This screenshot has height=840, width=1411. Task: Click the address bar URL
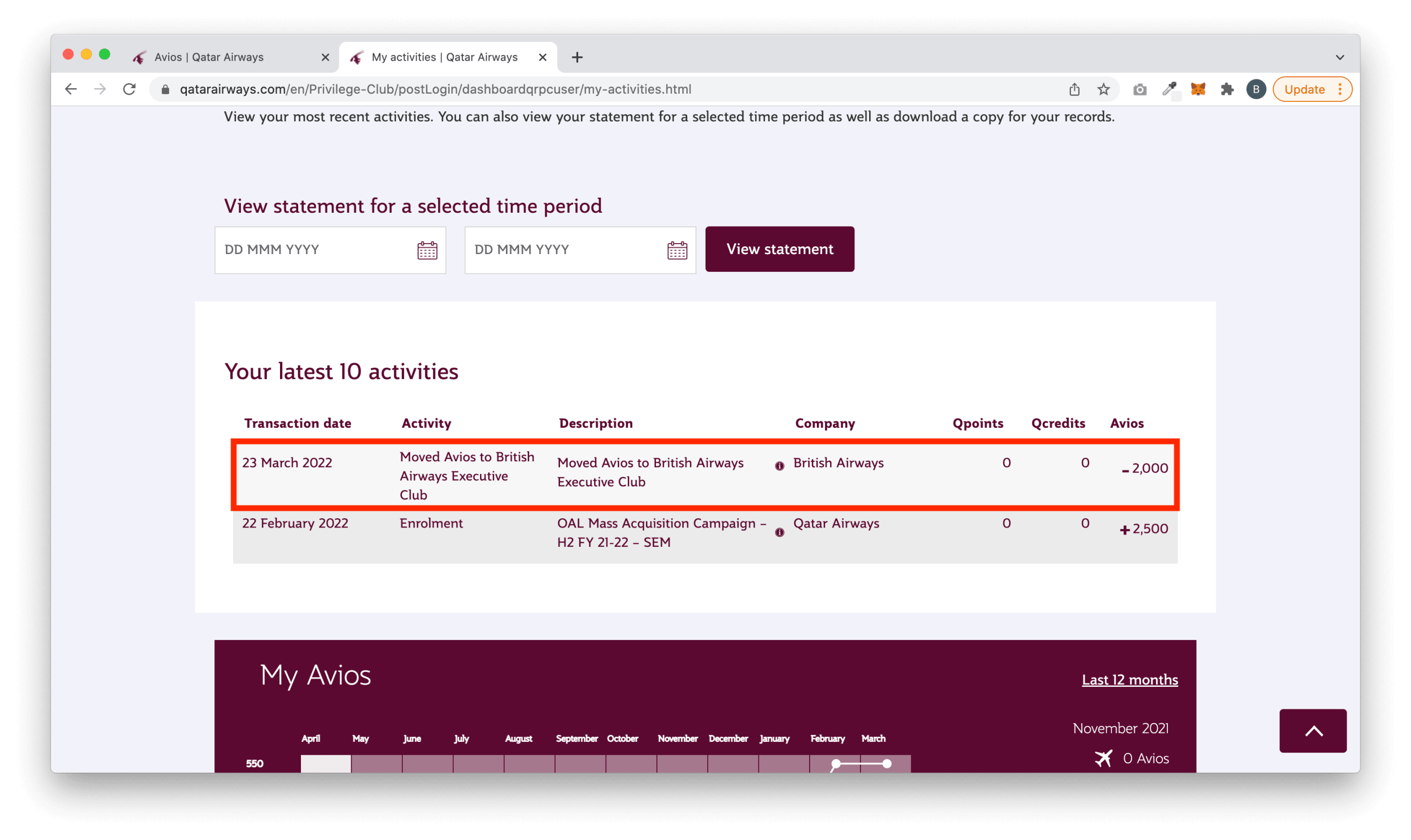pyautogui.click(x=435, y=89)
